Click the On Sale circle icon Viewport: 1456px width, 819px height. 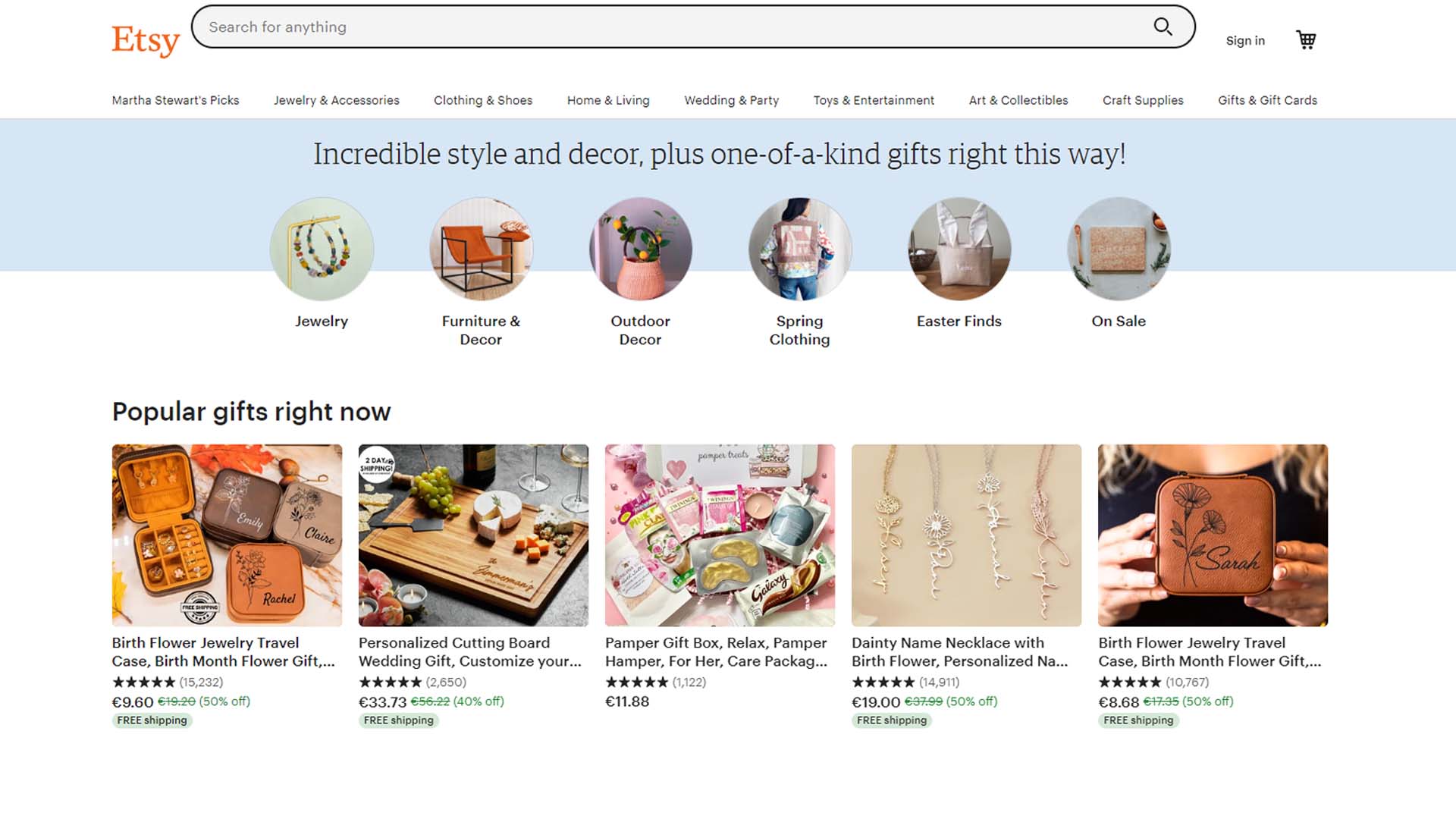click(x=1119, y=248)
